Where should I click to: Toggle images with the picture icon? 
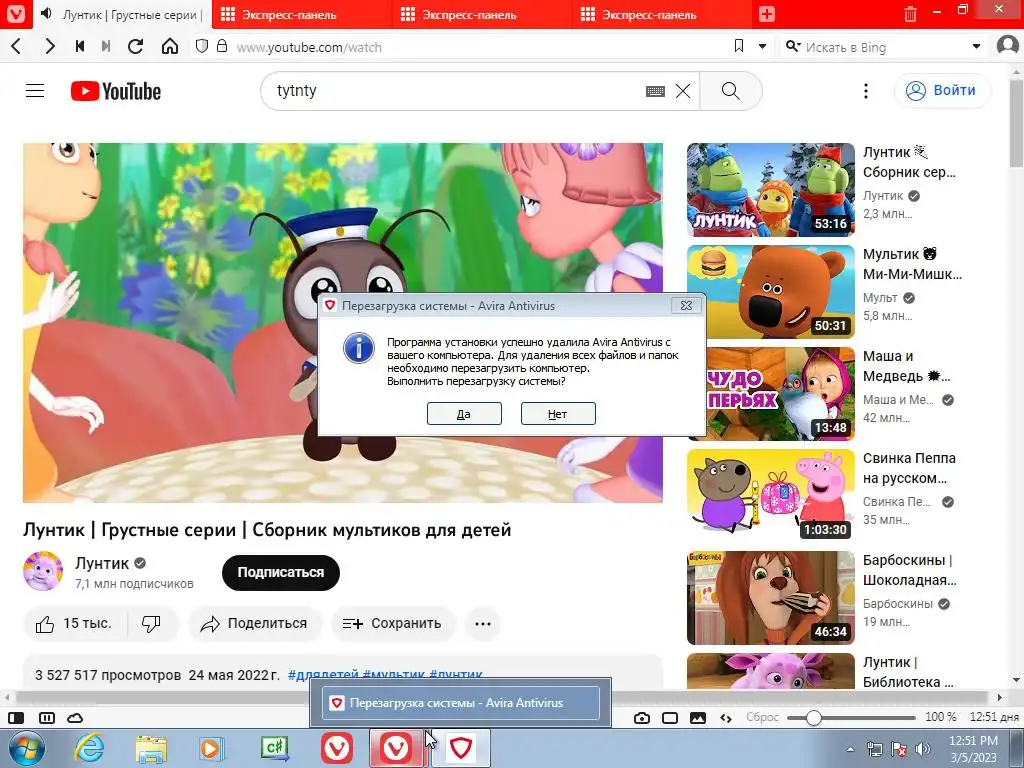tap(697, 718)
